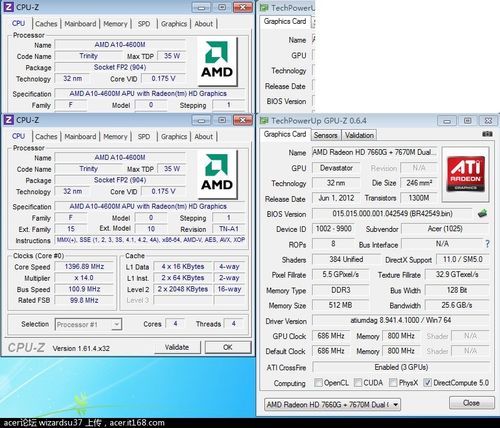
Task: Click the Texture Fillrate 32.9 GTexel/s field
Action: point(457,275)
